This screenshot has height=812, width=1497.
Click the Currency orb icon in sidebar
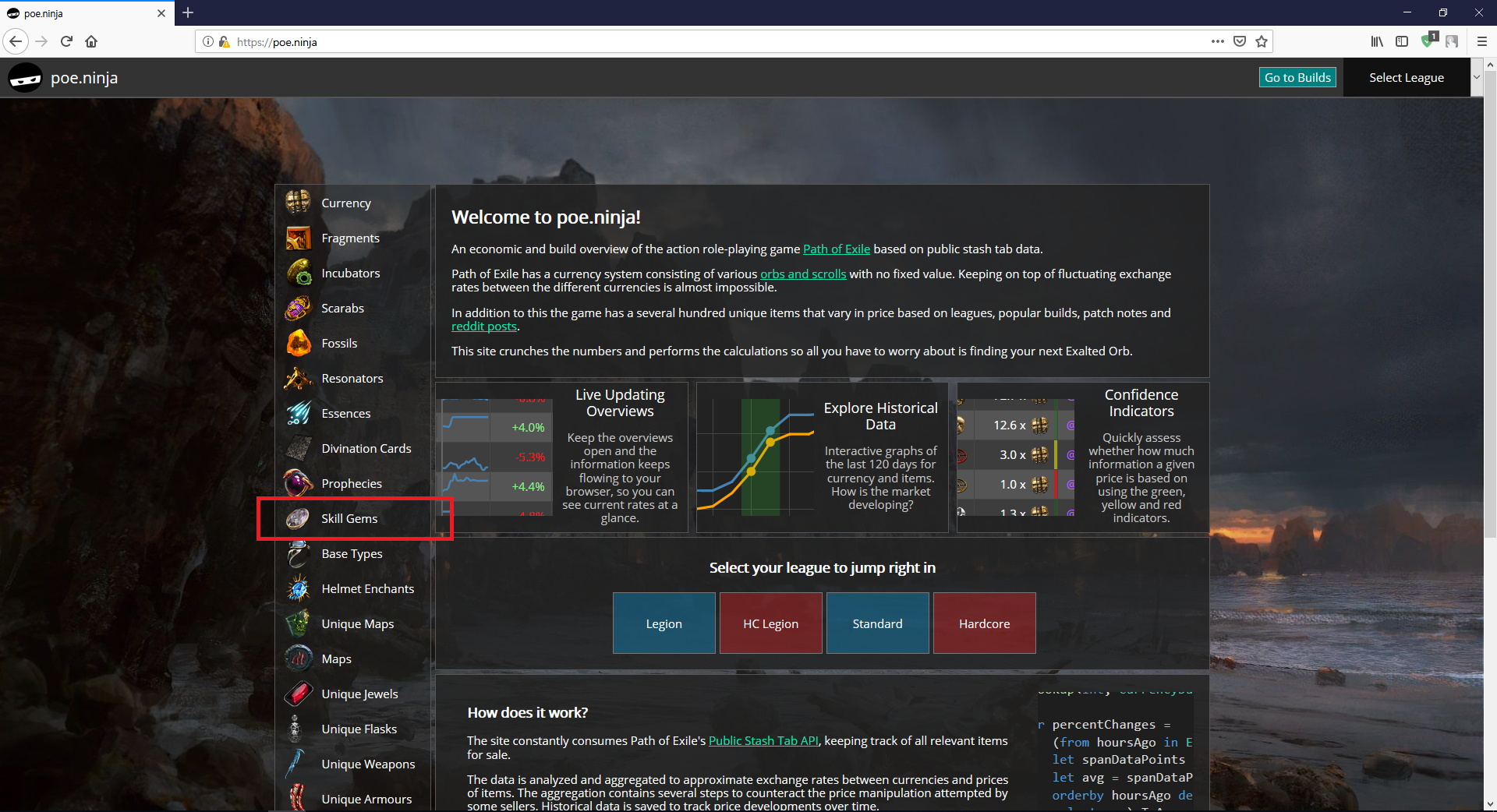click(x=298, y=203)
